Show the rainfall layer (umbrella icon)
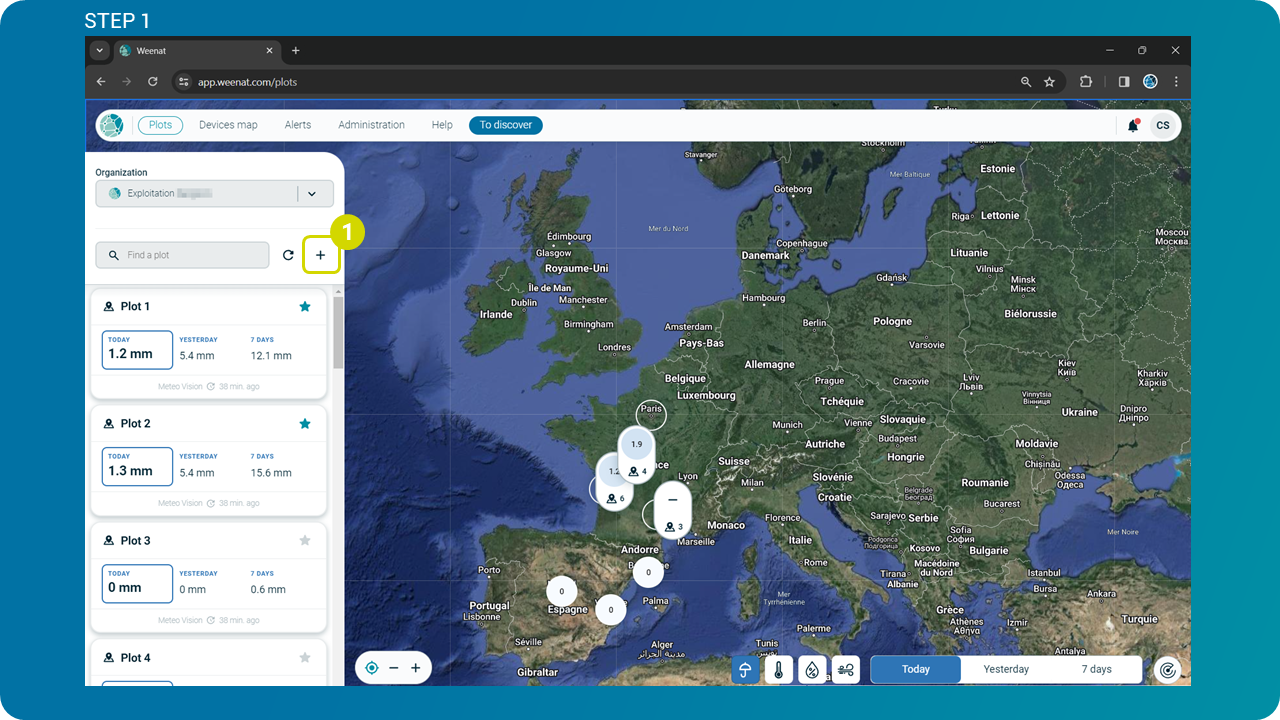 (745, 670)
